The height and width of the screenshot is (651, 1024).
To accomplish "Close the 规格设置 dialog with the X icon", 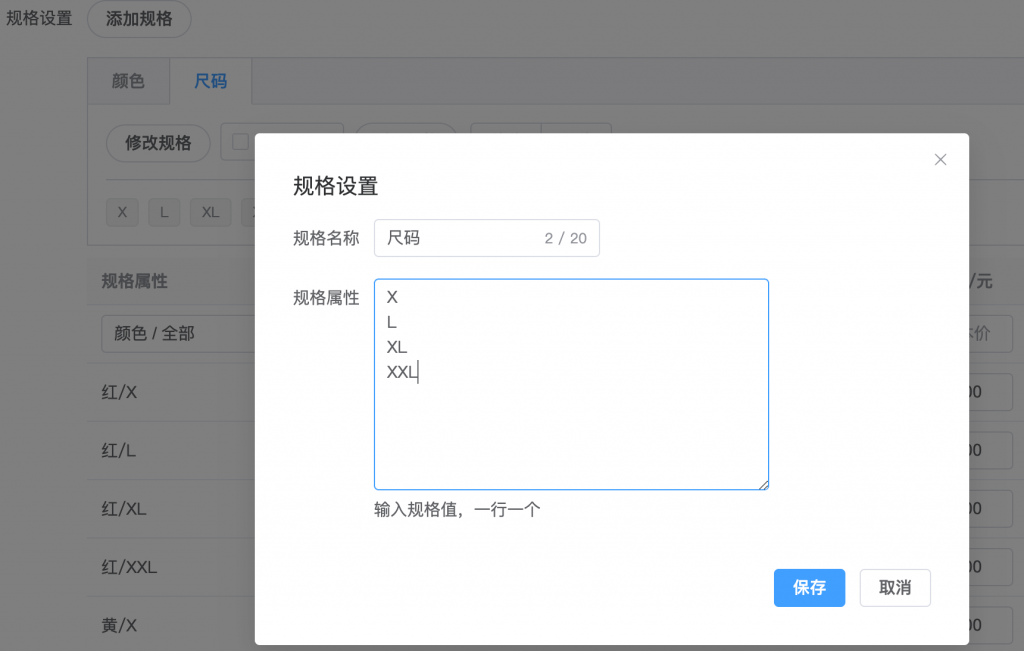I will click(x=940, y=159).
